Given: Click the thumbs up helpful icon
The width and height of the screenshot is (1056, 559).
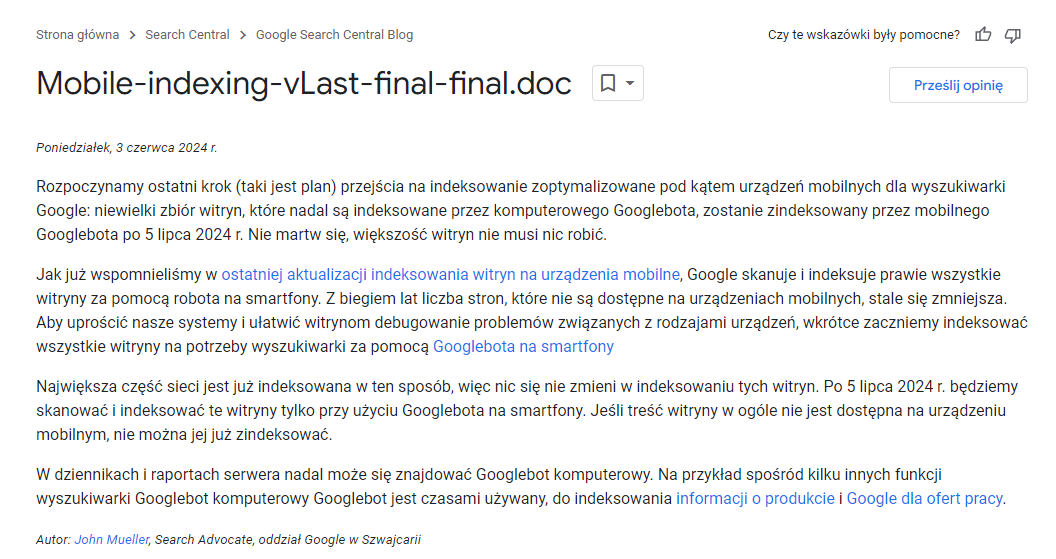Looking at the screenshot, I should [983, 35].
